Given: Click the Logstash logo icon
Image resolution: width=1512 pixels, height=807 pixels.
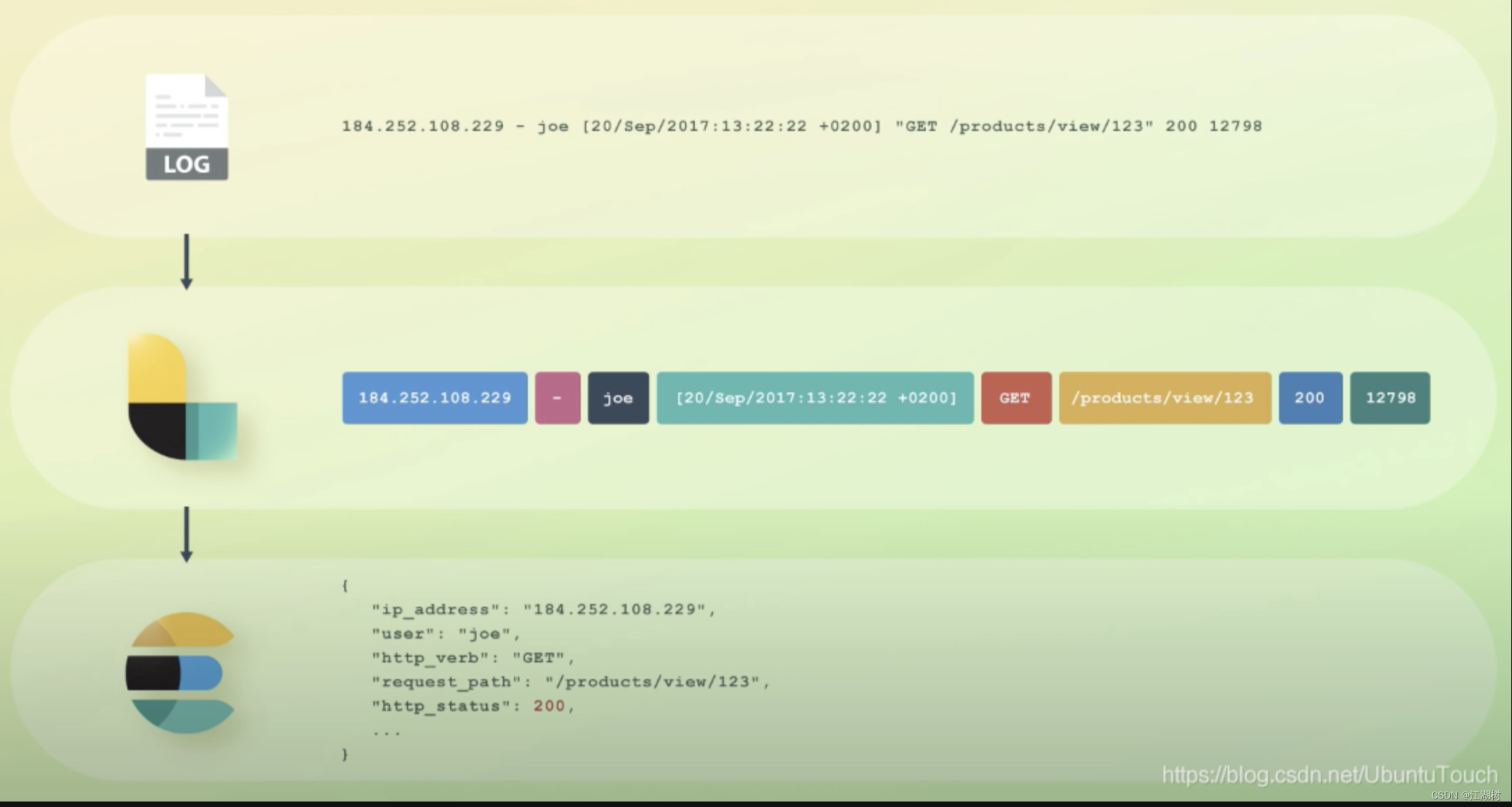Looking at the screenshot, I should (183, 397).
